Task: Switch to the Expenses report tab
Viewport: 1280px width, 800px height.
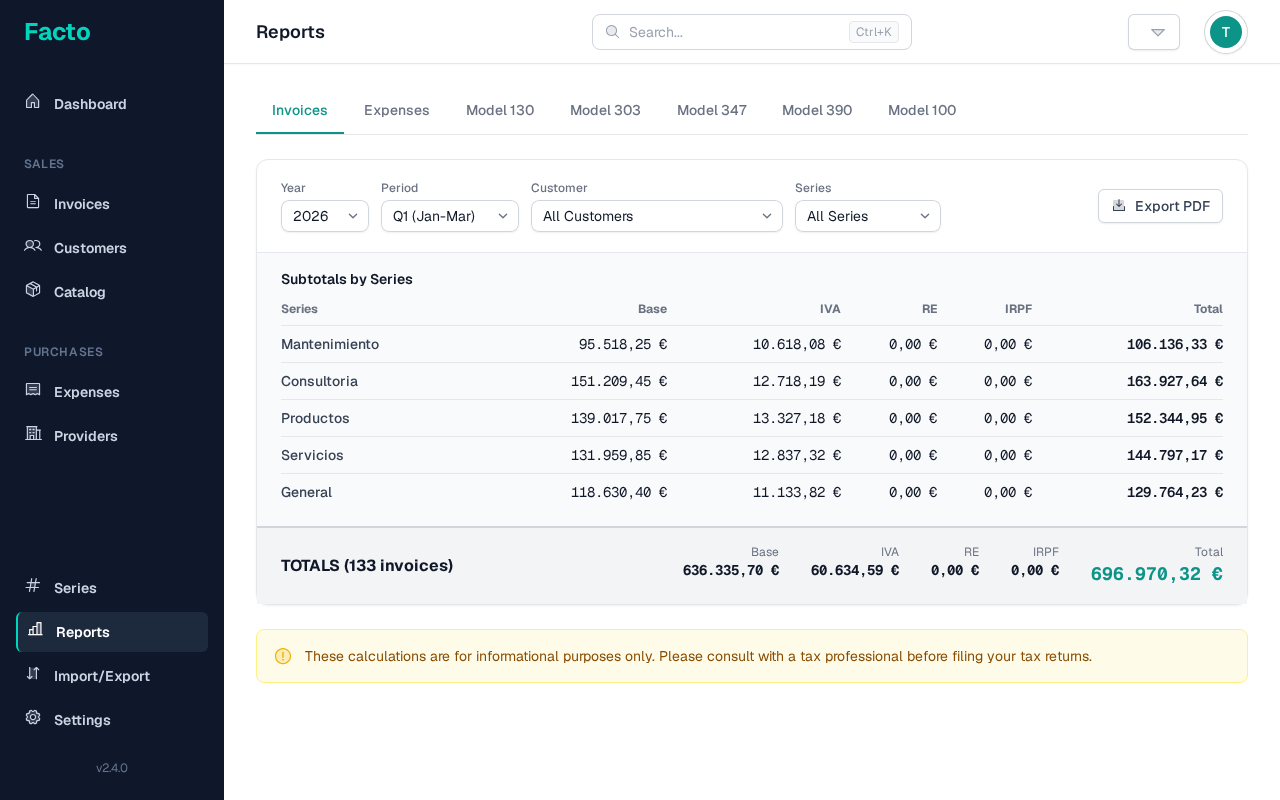Action: (397, 110)
